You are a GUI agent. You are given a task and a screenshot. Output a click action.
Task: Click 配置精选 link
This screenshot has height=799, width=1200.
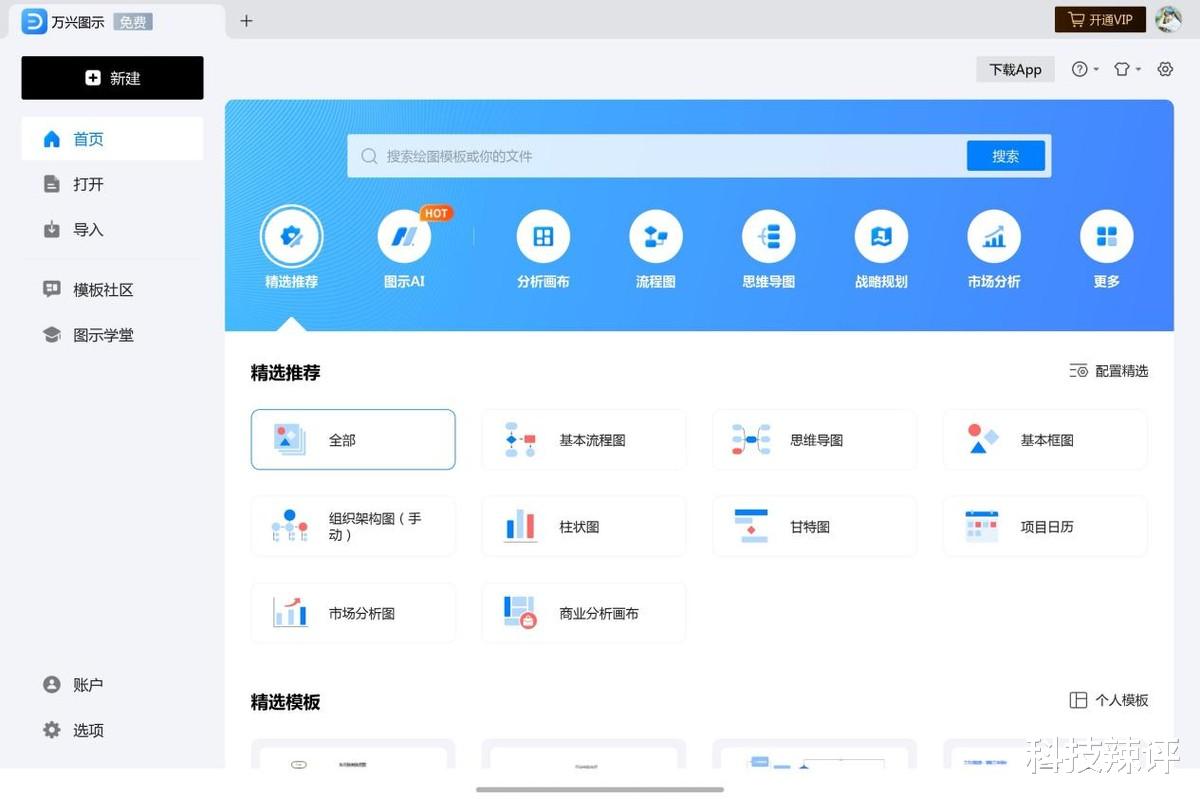[1109, 371]
